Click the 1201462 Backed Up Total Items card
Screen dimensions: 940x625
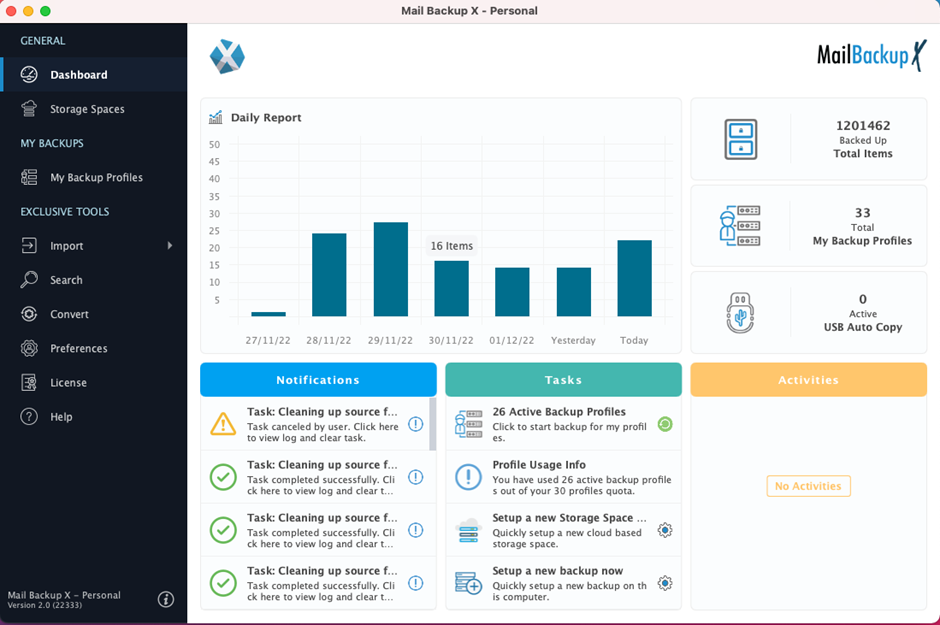click(809, 139)
